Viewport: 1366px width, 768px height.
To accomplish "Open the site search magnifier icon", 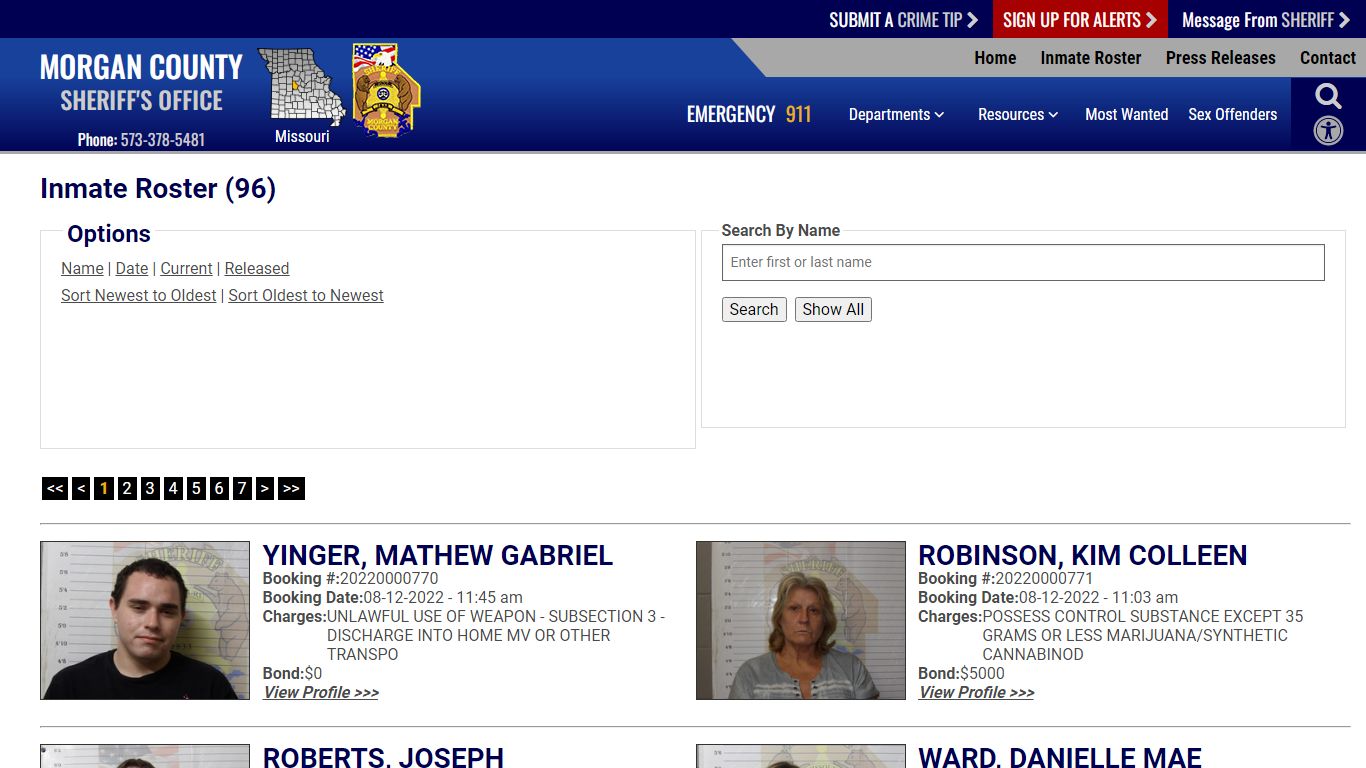I will coord(1328,97).
